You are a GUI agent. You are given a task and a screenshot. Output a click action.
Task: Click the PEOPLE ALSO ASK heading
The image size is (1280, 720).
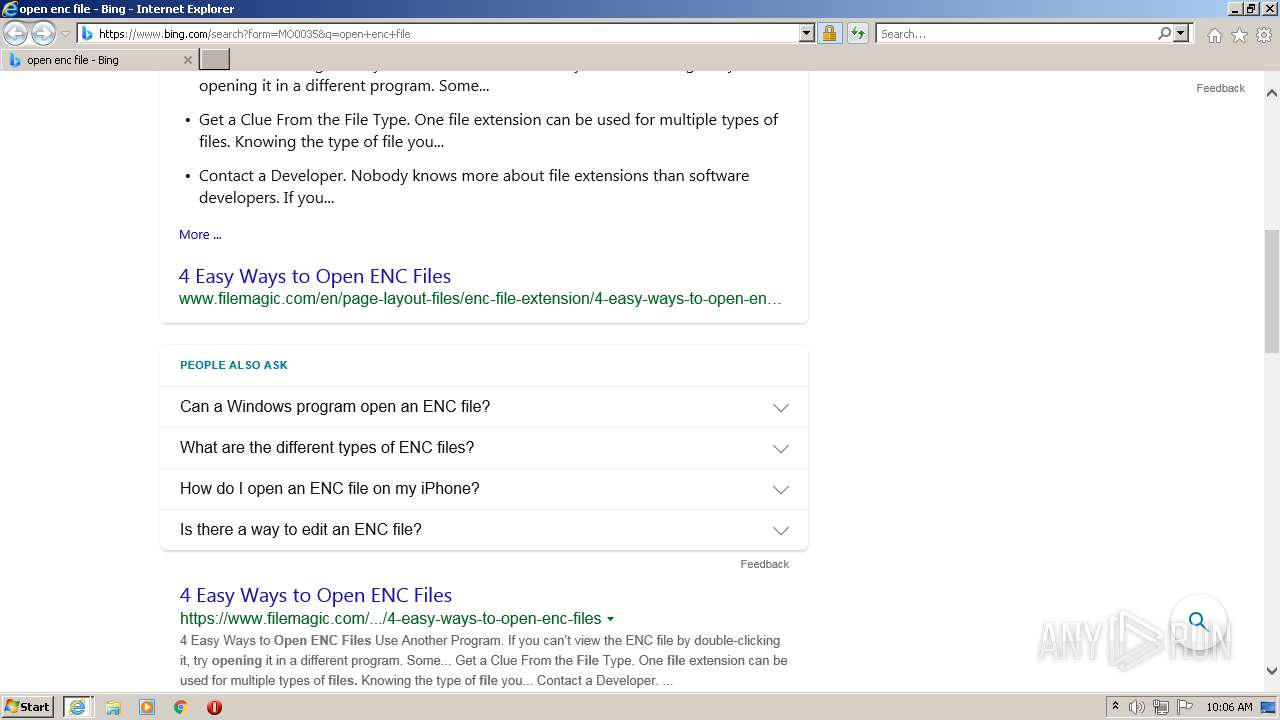(234, 365)
